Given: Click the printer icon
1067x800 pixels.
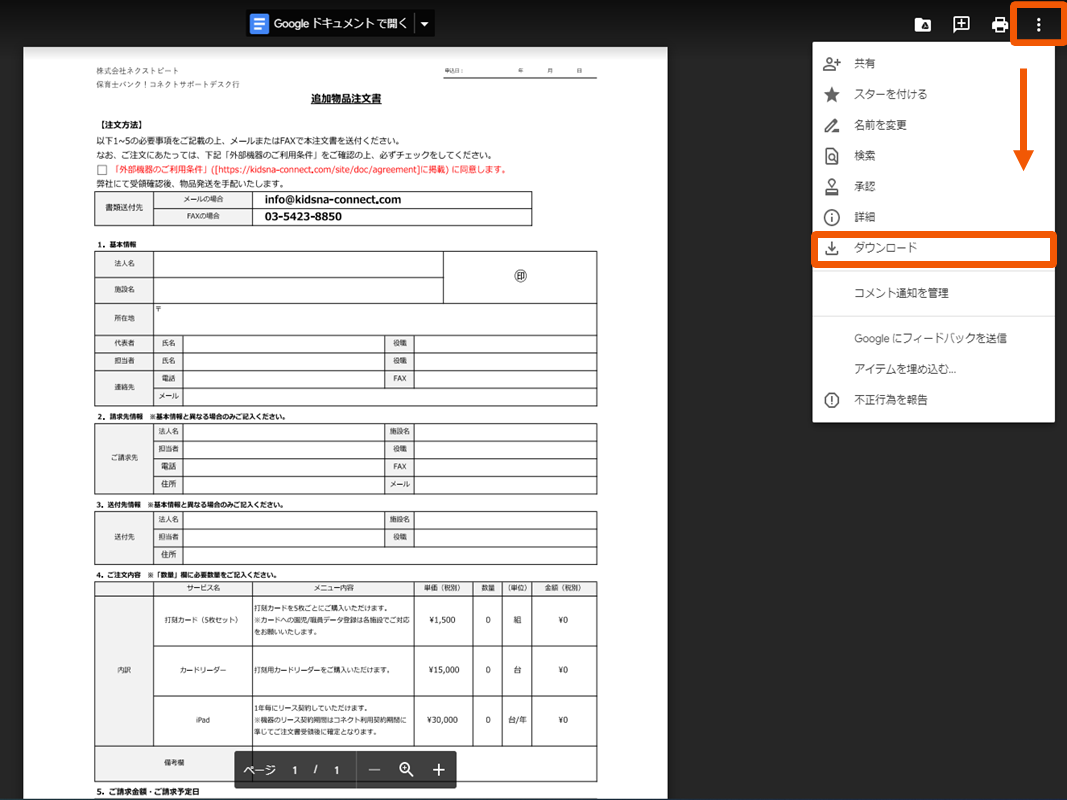Looking at the screenshot, I should [x=999, y=25].
